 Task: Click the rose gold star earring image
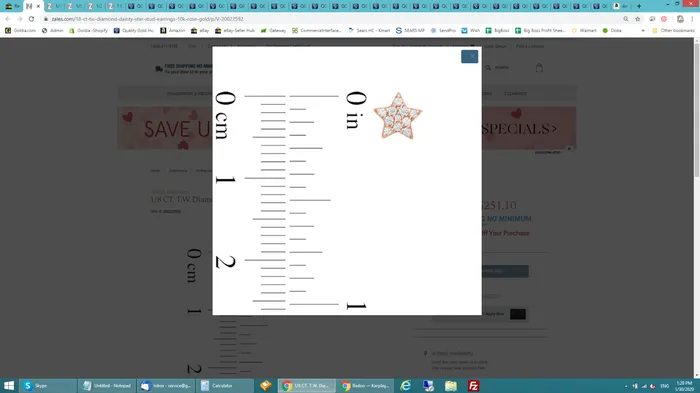tap(397, 116)
